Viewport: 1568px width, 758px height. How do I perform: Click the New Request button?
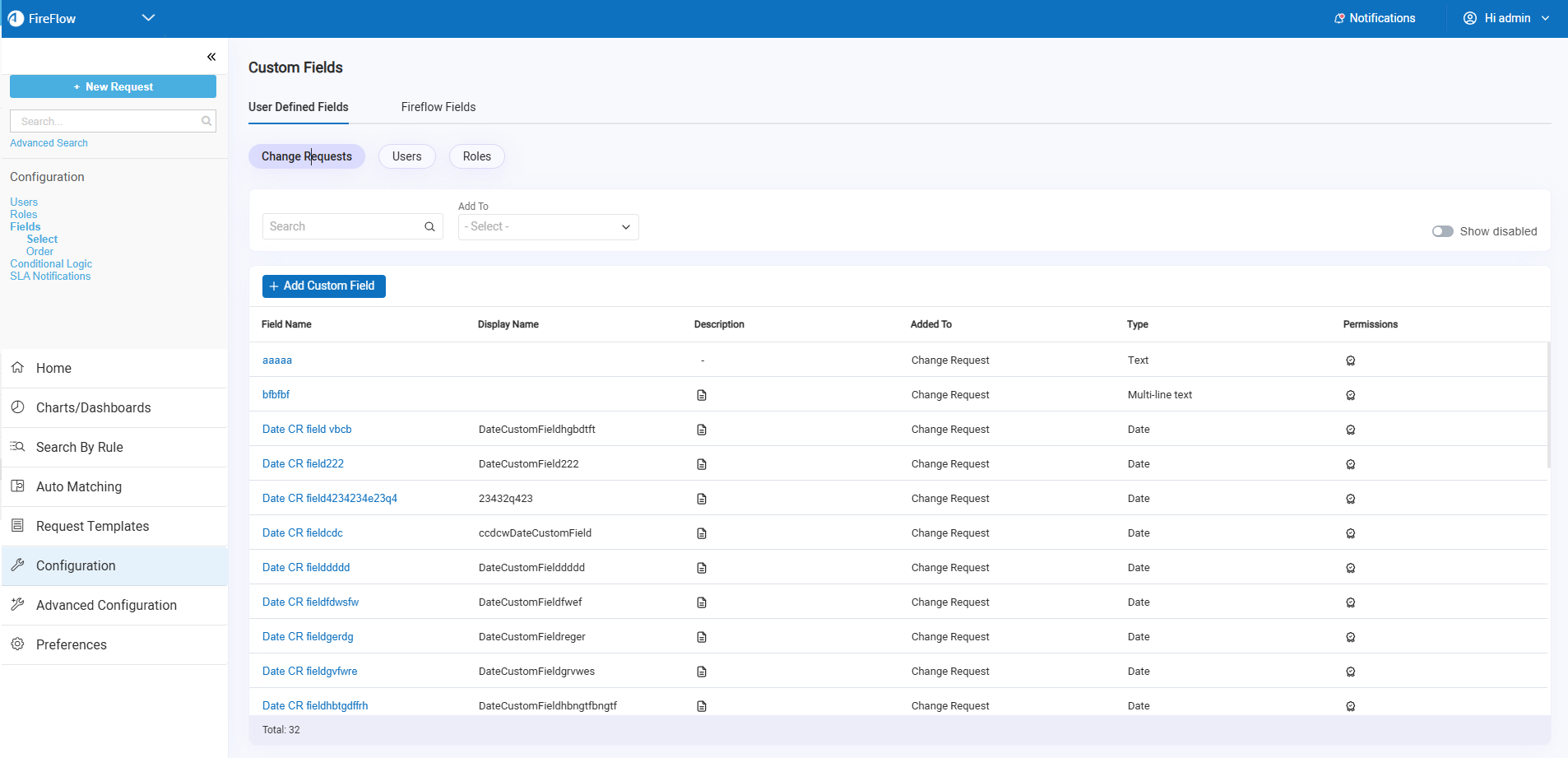click(113, 86)
